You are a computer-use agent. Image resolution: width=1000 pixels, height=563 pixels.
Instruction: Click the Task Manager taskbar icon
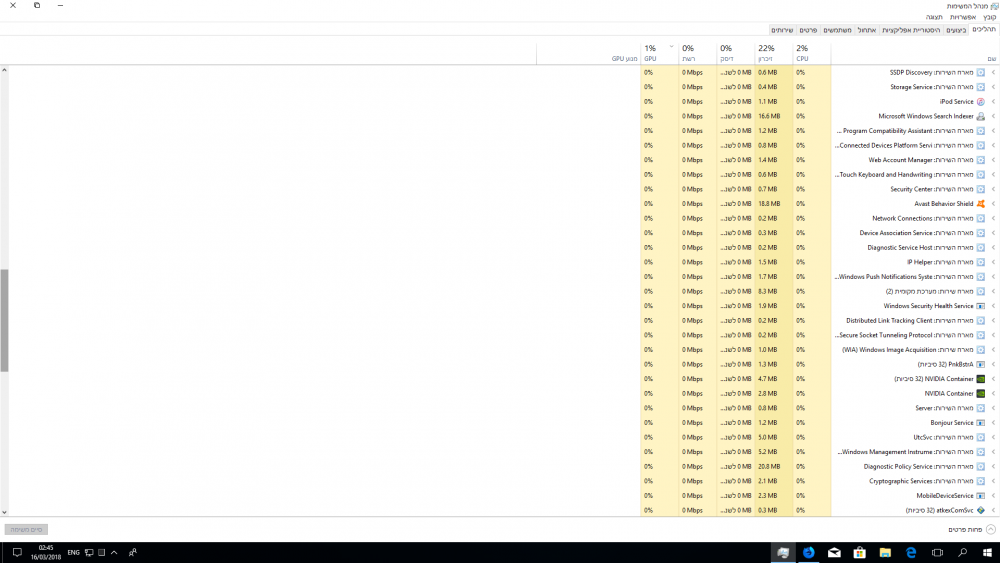click(x=783, y=552)
